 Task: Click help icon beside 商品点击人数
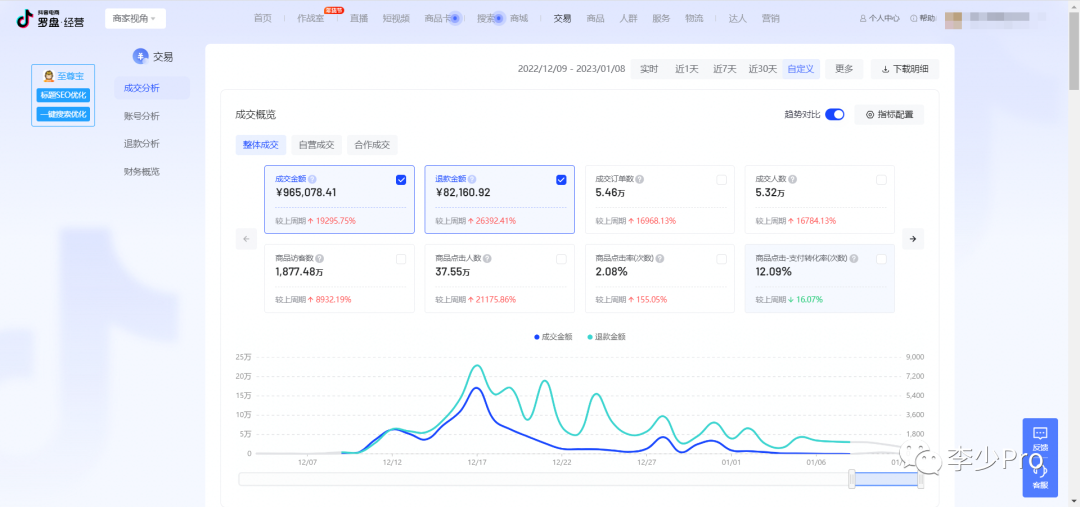coord(487,258)
